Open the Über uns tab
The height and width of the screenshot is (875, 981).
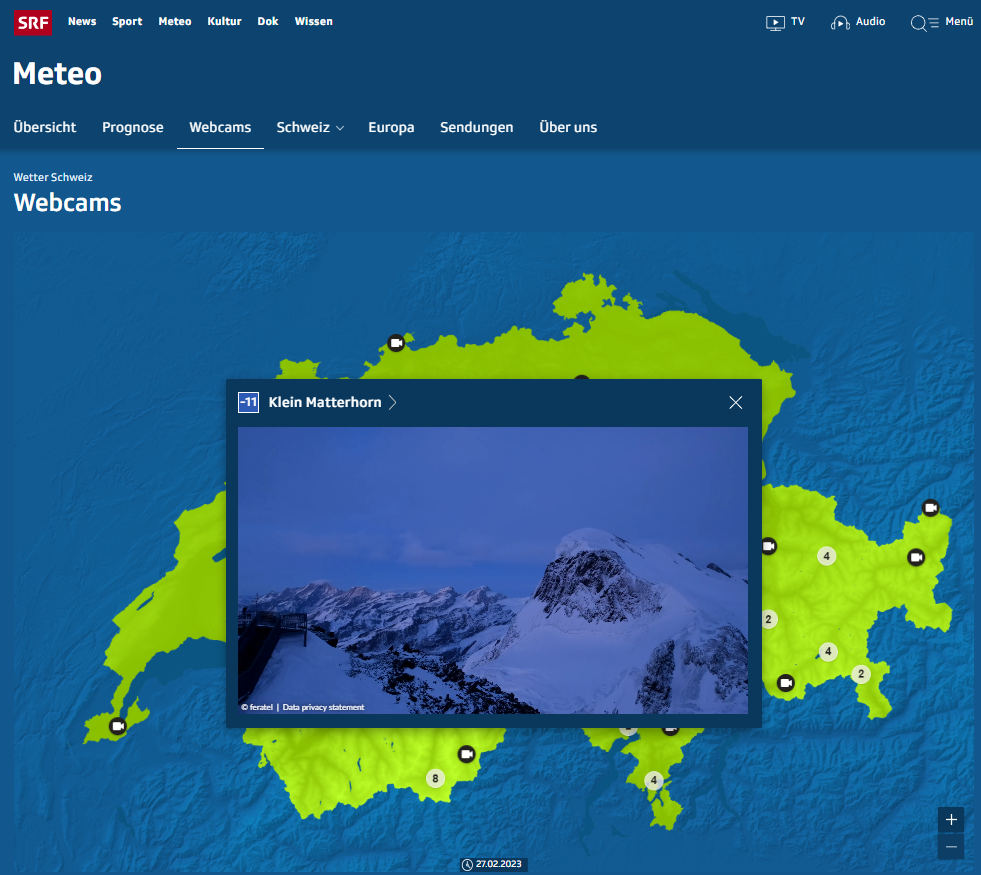coord(568,127)
